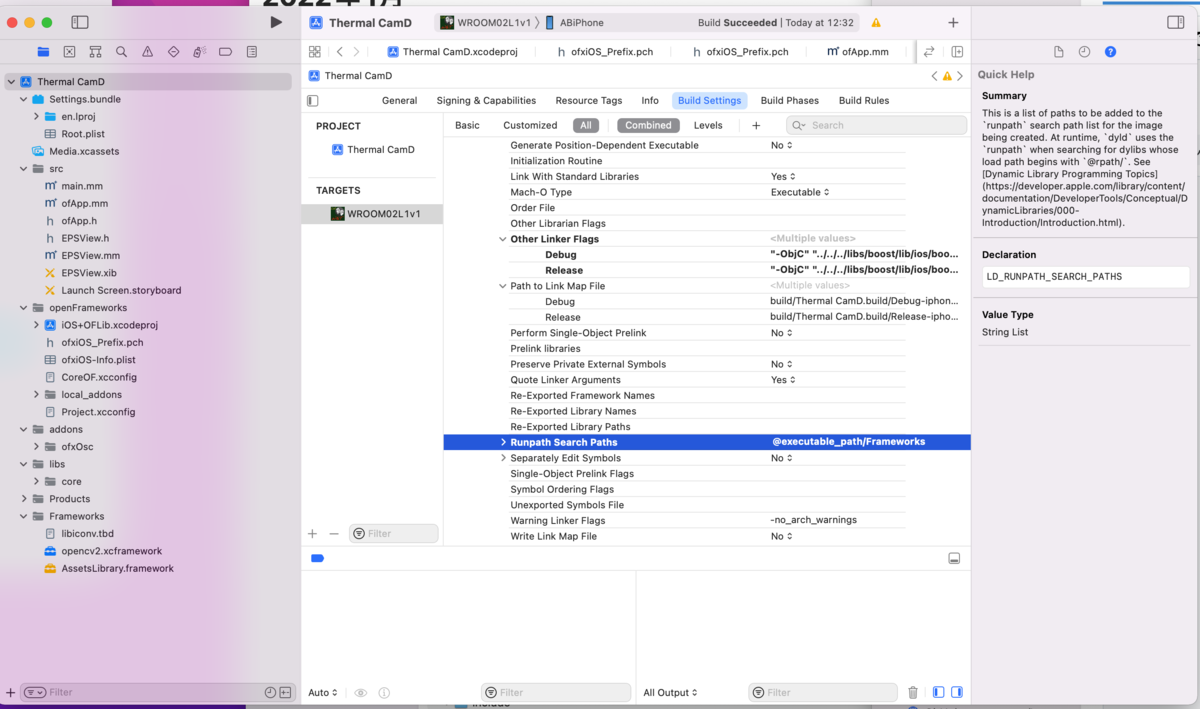Open Mach-O Type Executable dropdown

(x=799, y=192)
